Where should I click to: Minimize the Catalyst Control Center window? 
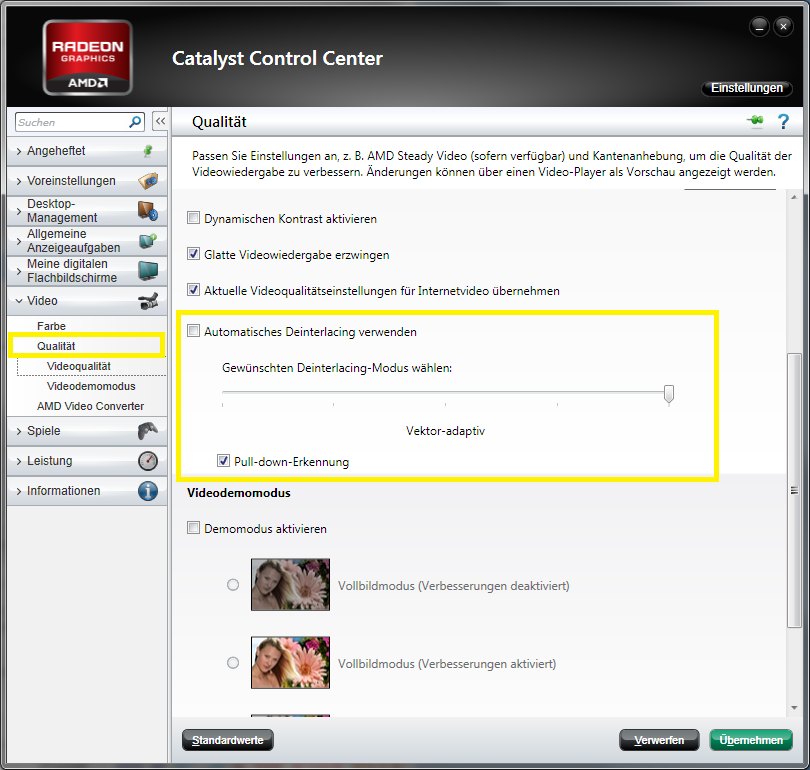point(759,26)
